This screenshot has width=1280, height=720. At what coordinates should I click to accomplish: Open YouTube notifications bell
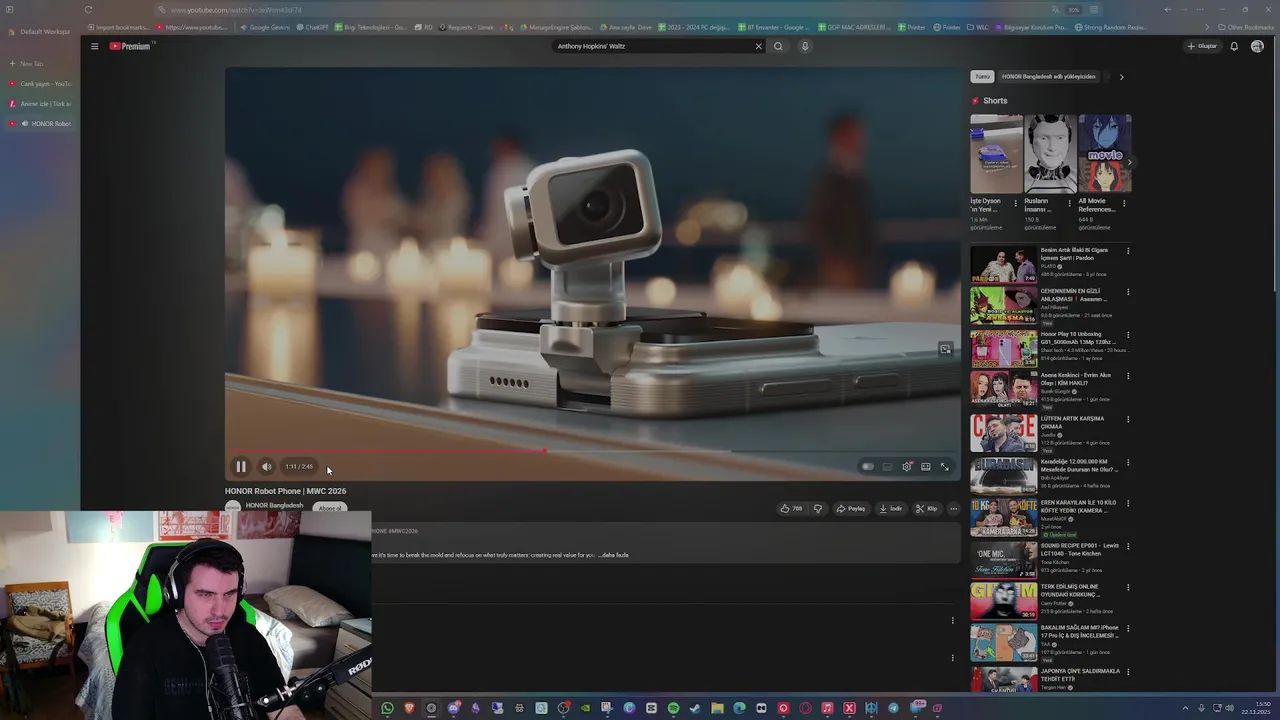pos(1234,46)
